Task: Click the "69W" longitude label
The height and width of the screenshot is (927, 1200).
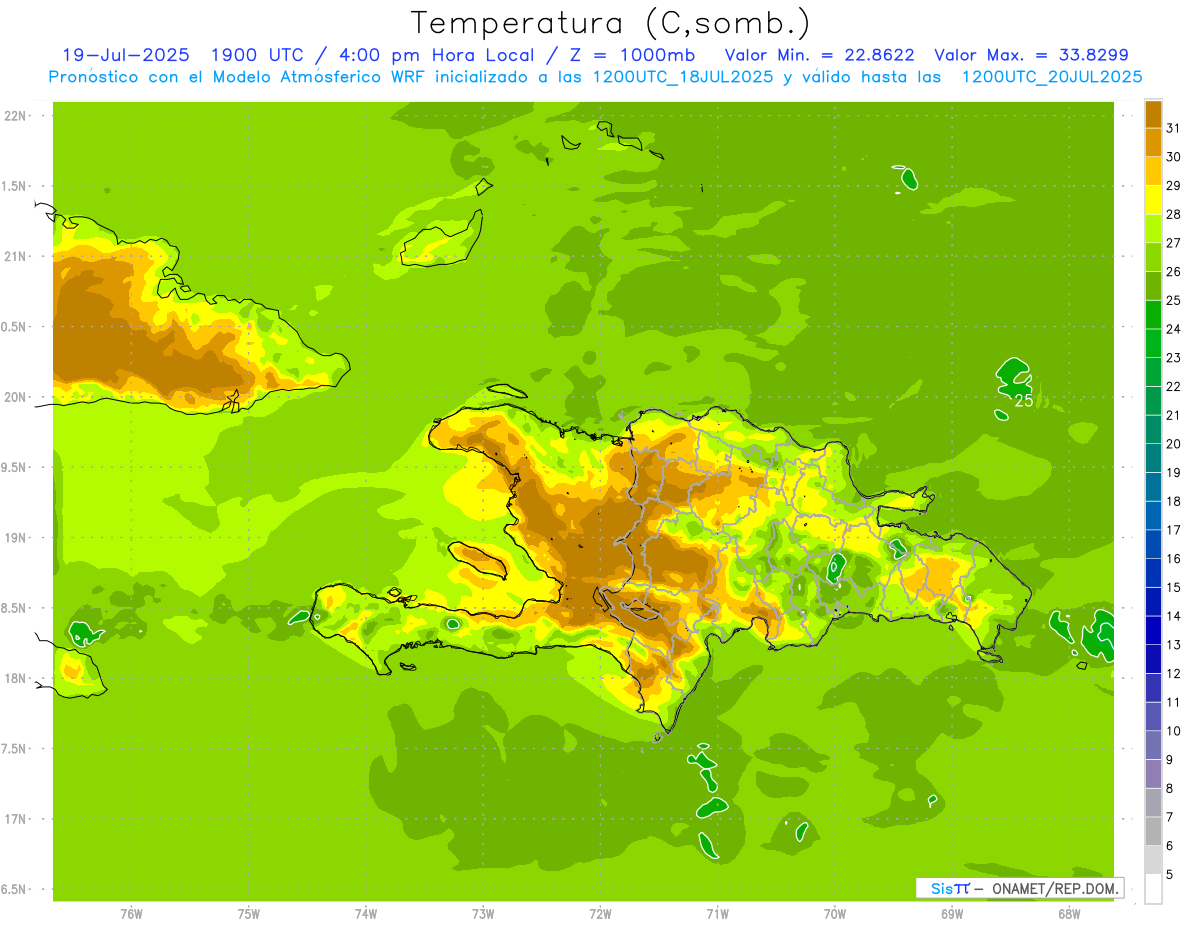Action: (x=952, y=914)
